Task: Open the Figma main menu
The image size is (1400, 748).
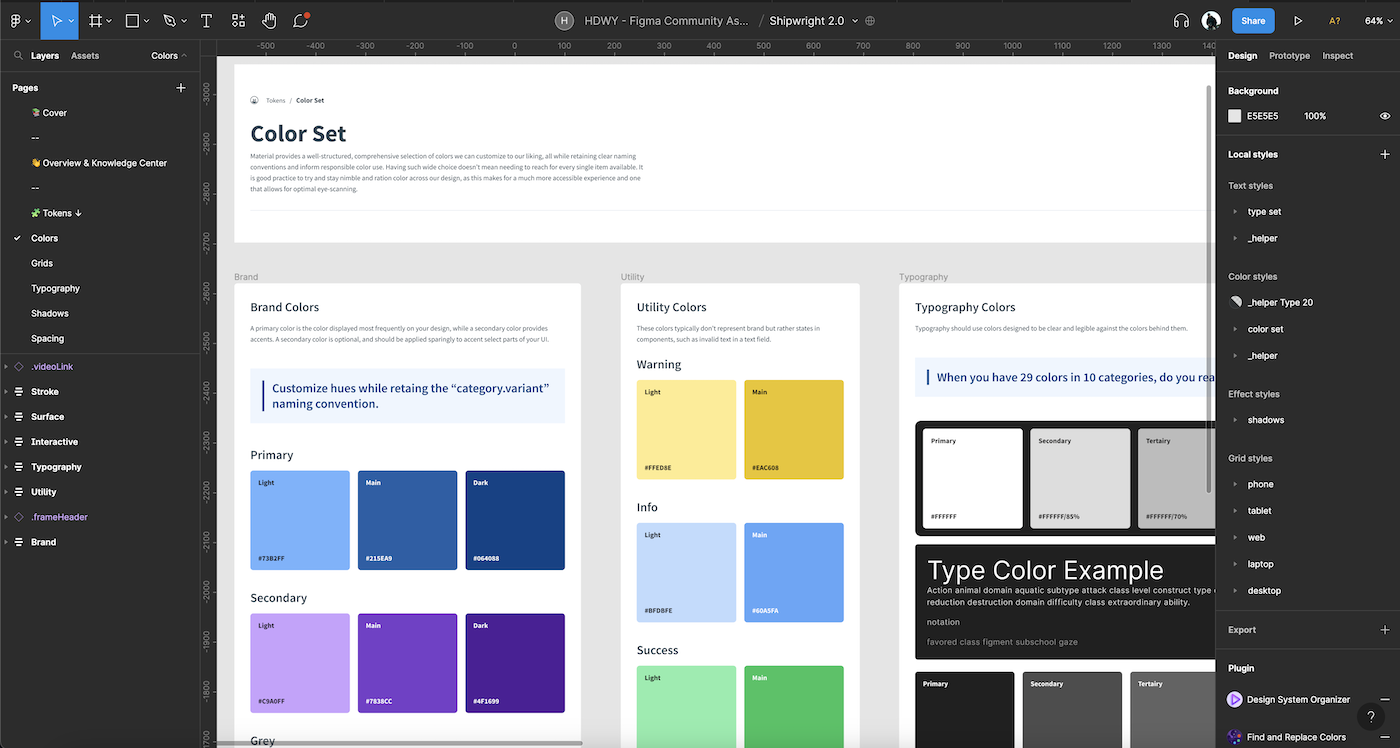Action: [14, 20]
